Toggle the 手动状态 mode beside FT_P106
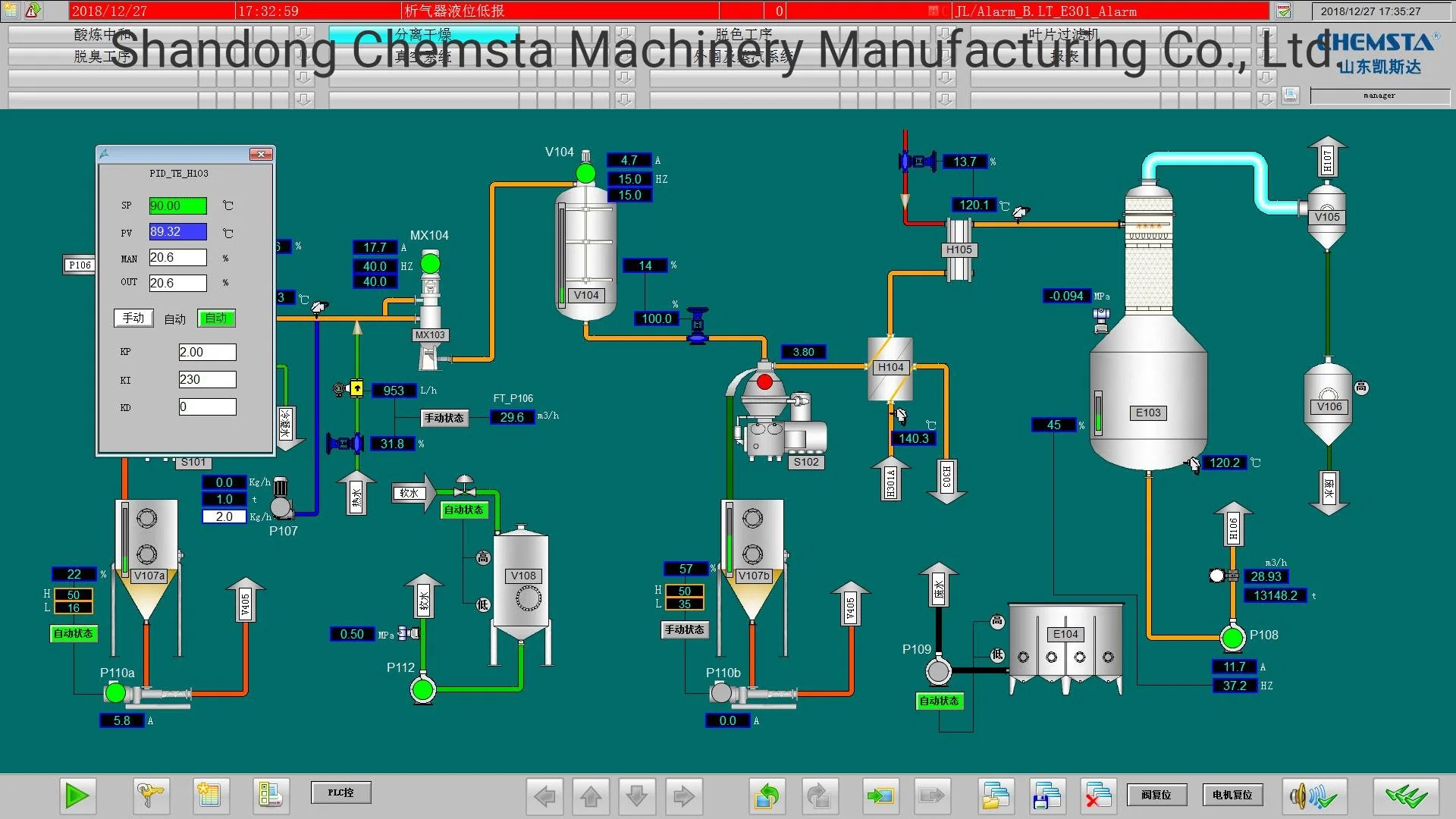Screen dimensions: 1456x819 click(x=444, y=418)
